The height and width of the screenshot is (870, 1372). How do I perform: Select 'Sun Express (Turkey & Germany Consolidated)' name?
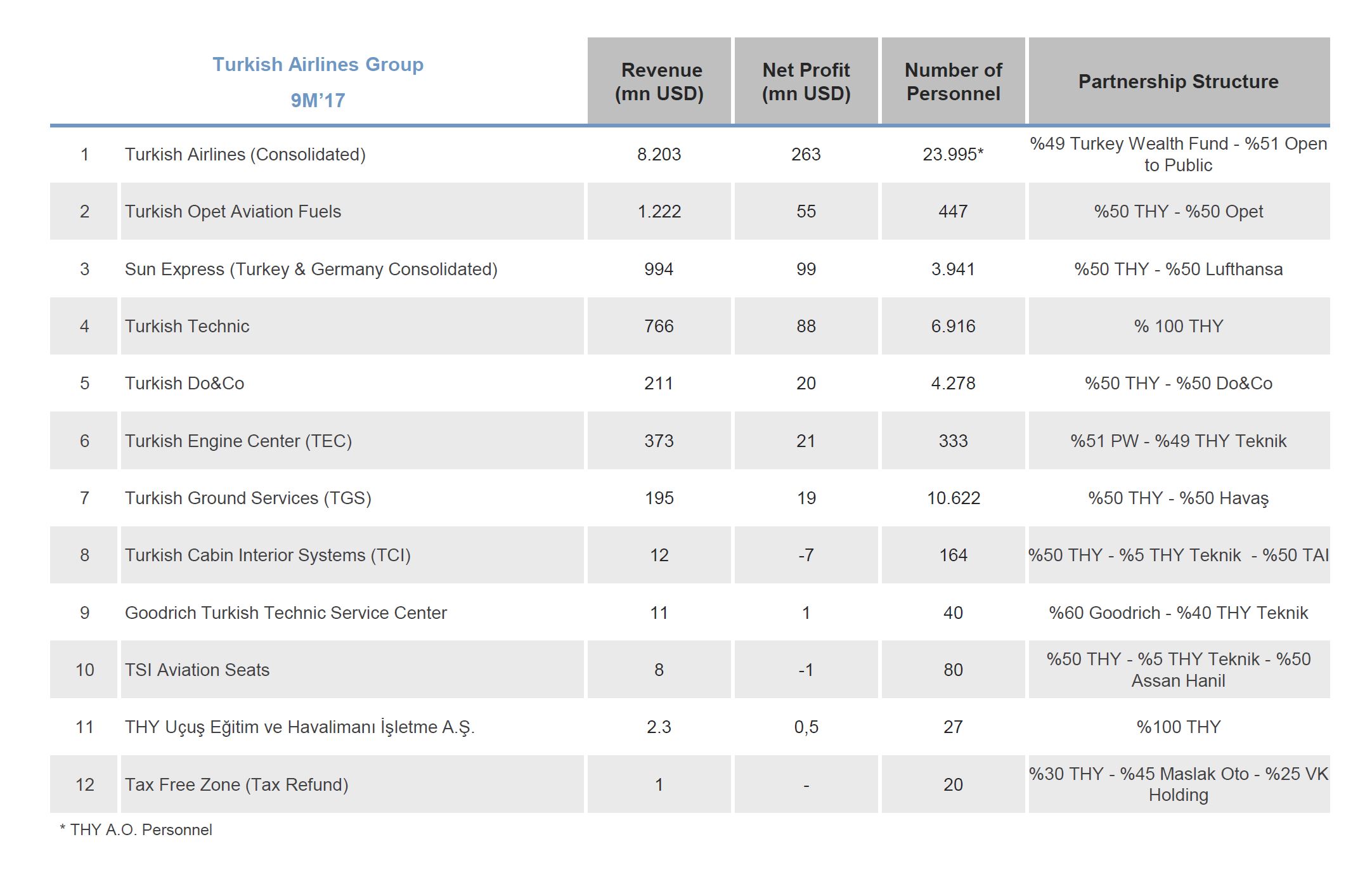pos(311,269)
